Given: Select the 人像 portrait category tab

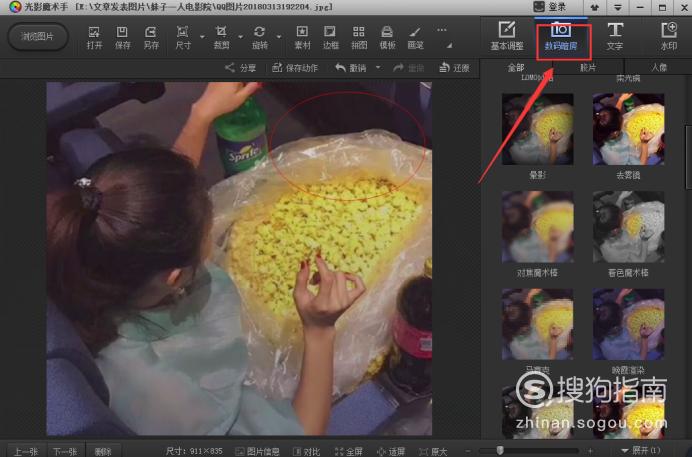Looking at the screenshot, I should (x=658, y=67).
